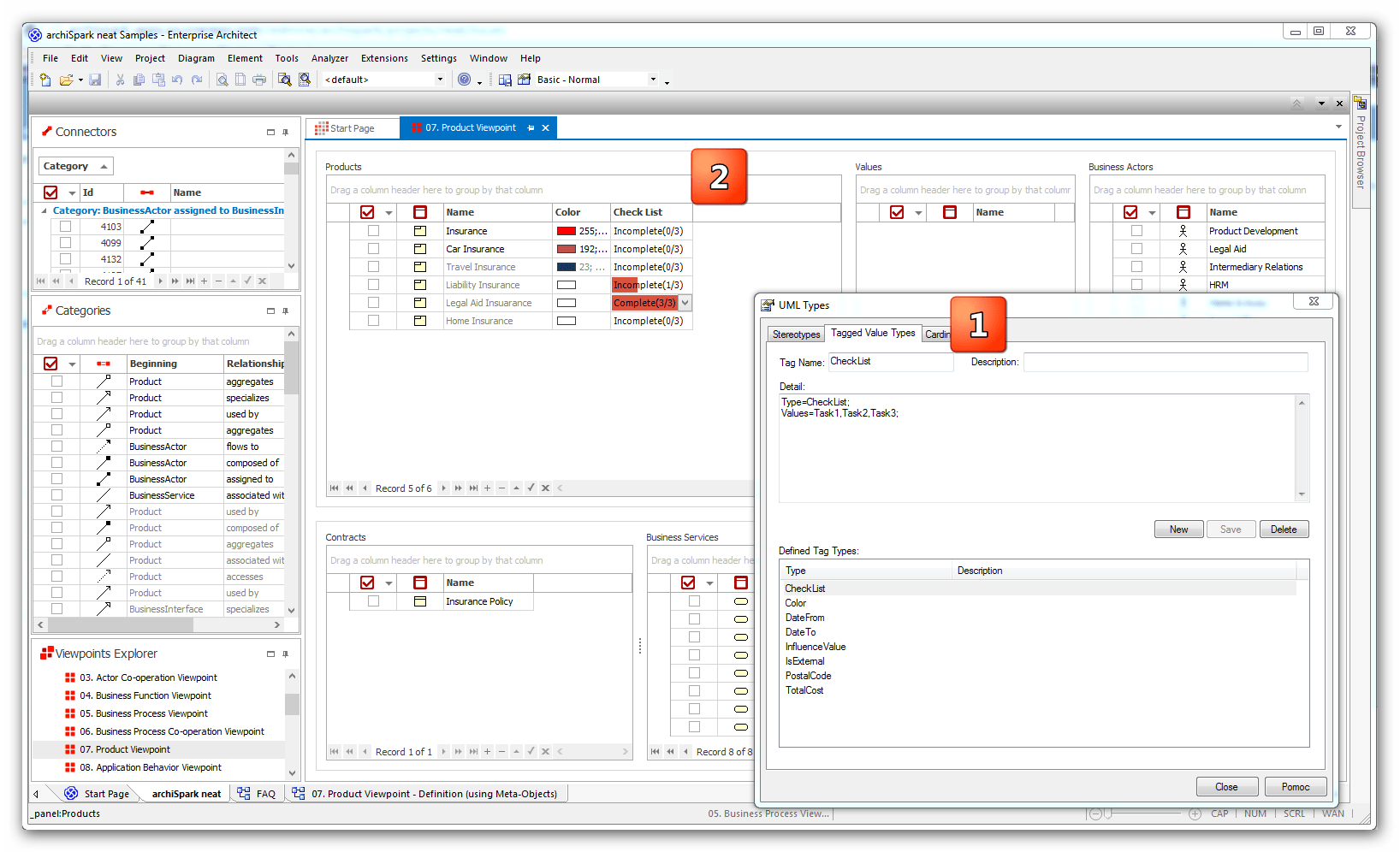The image size is (1400, 852).
Task: Click the dark blue swatch for Travel Insurance
Action: coord(566,267)
